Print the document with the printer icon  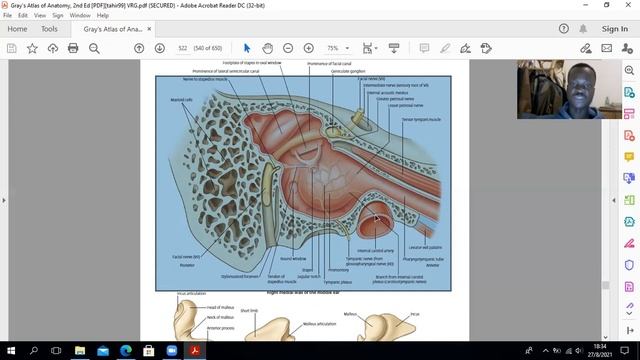click(x=73, y=48)
